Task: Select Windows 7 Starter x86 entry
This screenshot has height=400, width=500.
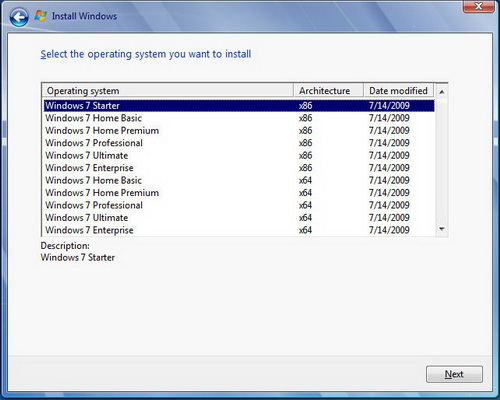Action: click(239, 106)
